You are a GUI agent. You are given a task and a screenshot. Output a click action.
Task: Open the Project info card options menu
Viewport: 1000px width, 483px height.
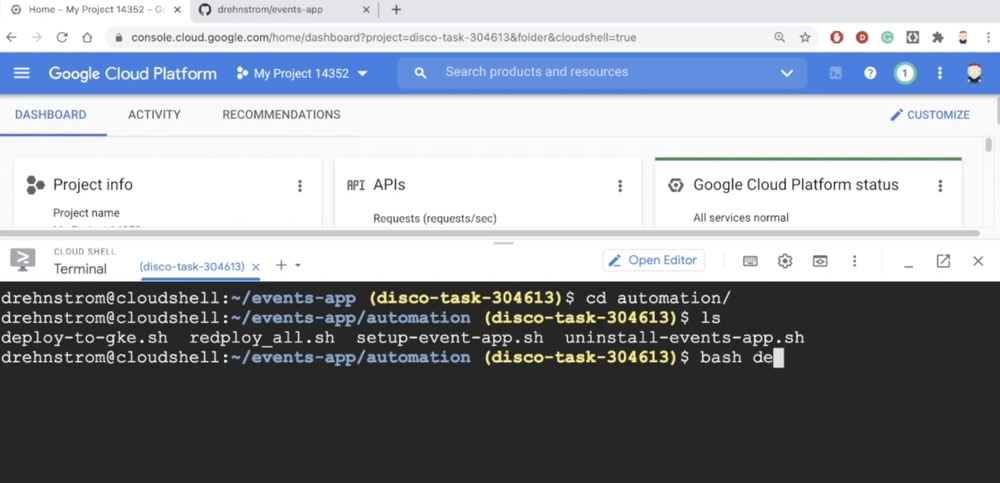[x=300, y=186]
